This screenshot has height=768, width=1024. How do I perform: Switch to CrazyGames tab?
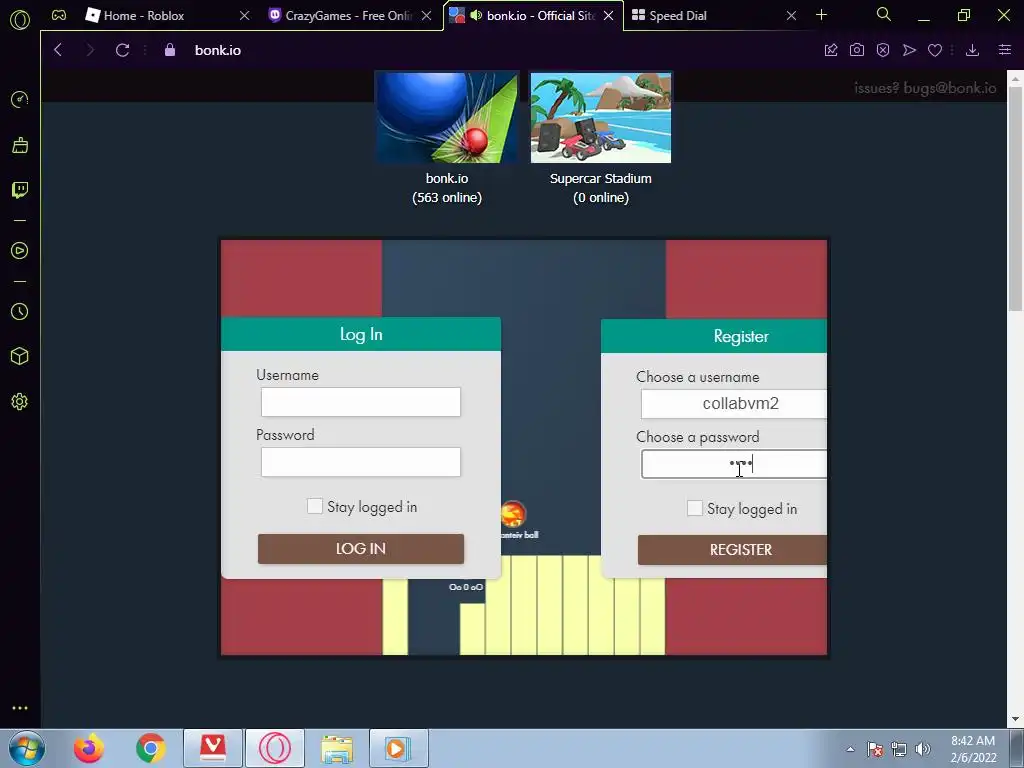pos(347,16)
